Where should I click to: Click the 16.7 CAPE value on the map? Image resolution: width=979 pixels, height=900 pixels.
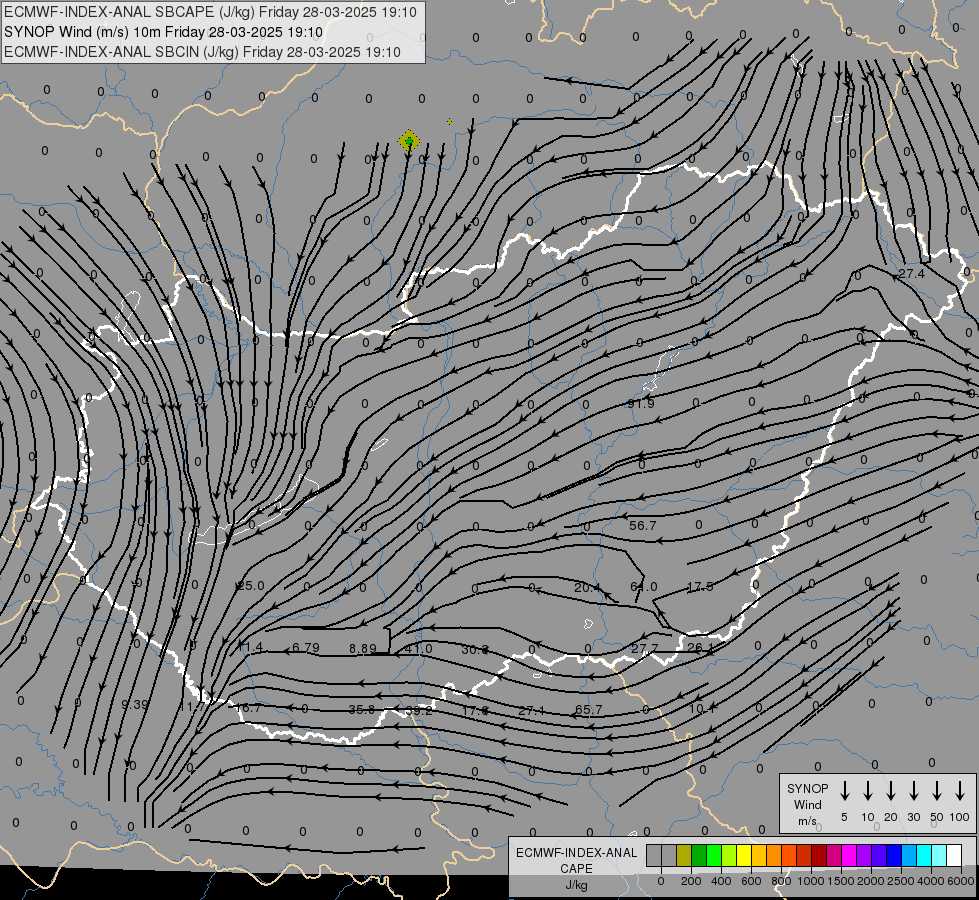pyautogui.click(x=248, y=708)
